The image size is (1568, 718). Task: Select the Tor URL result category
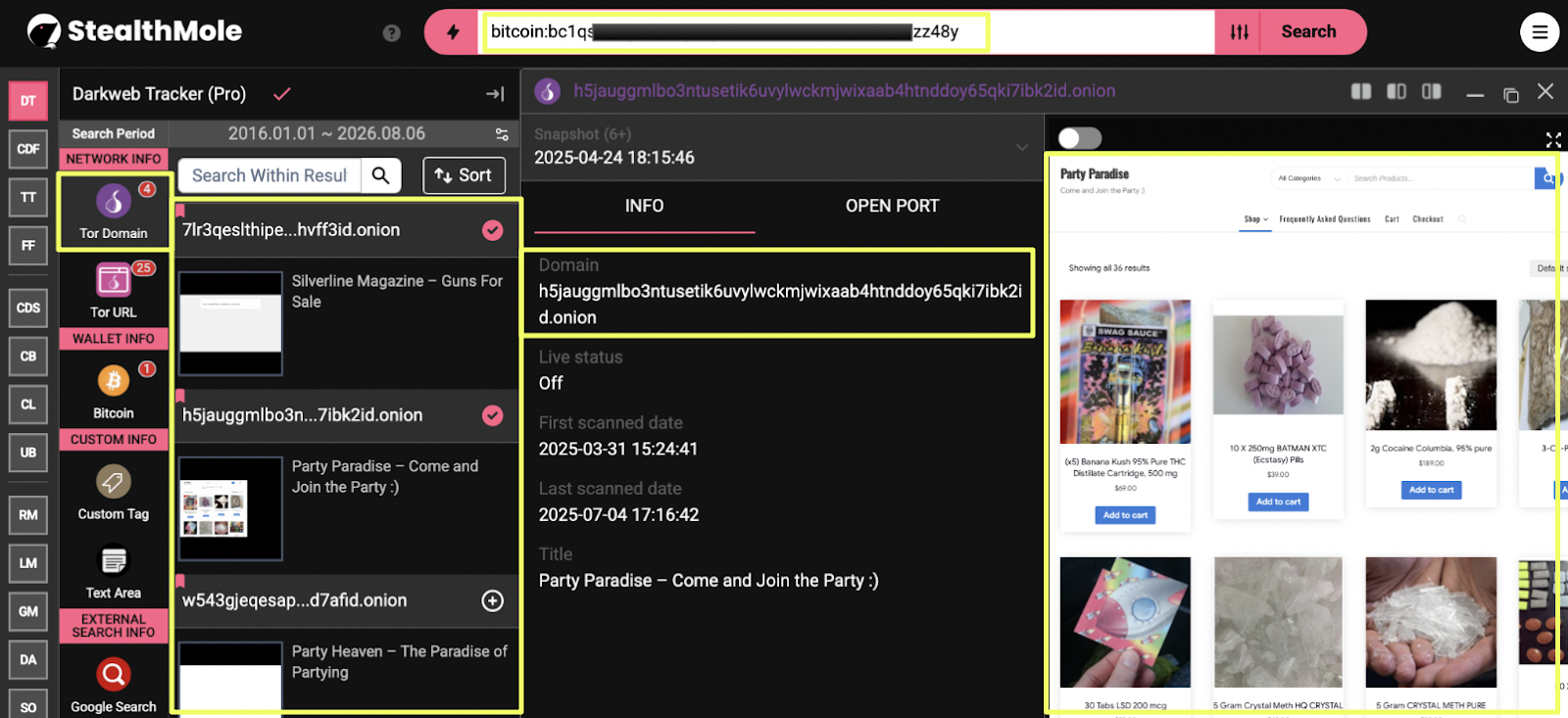(114, 290)
